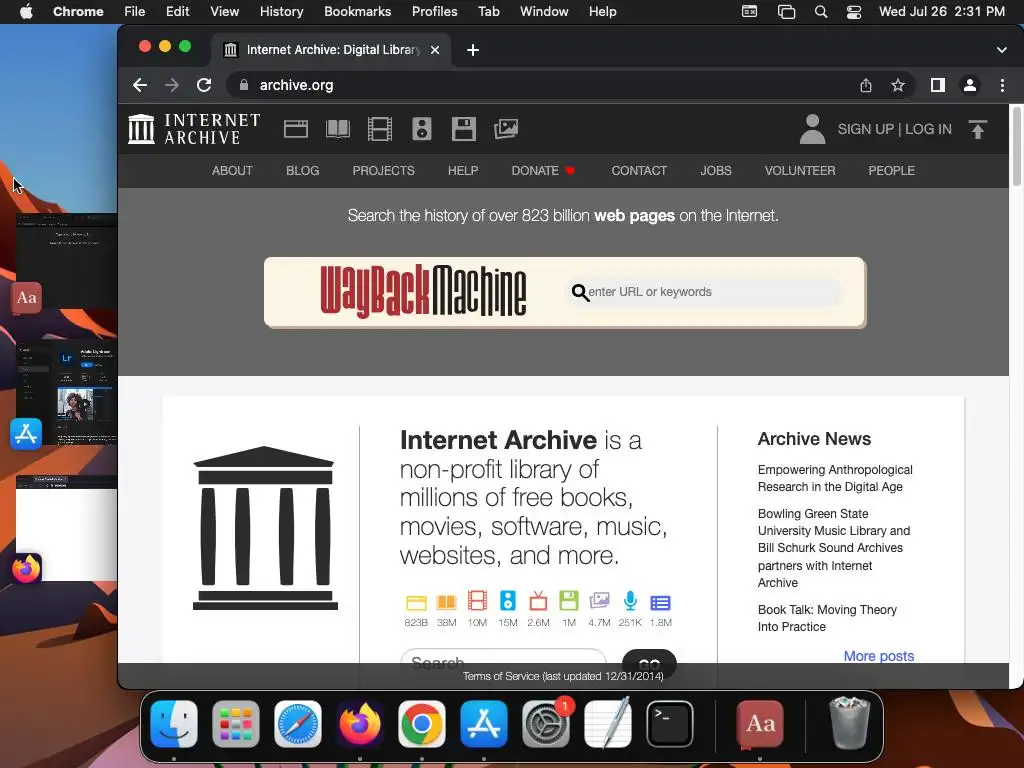1024x768 pixels.
Task: Open Terminal from the Dock
Action: click(669, 724)
